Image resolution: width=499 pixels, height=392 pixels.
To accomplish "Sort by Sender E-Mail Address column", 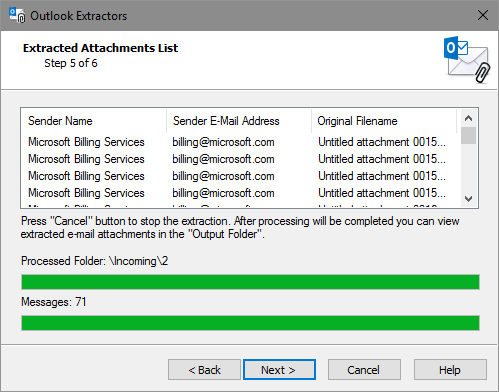I will tap(239, 121).
